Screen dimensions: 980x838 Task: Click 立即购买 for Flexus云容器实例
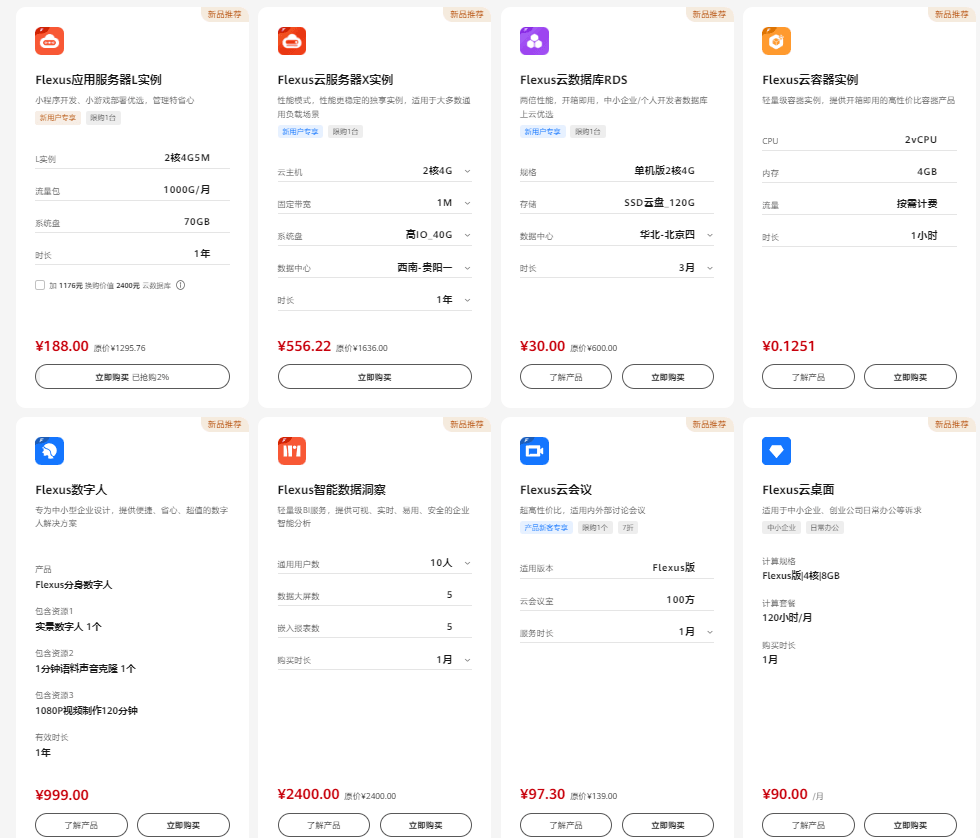click(910, 377)
